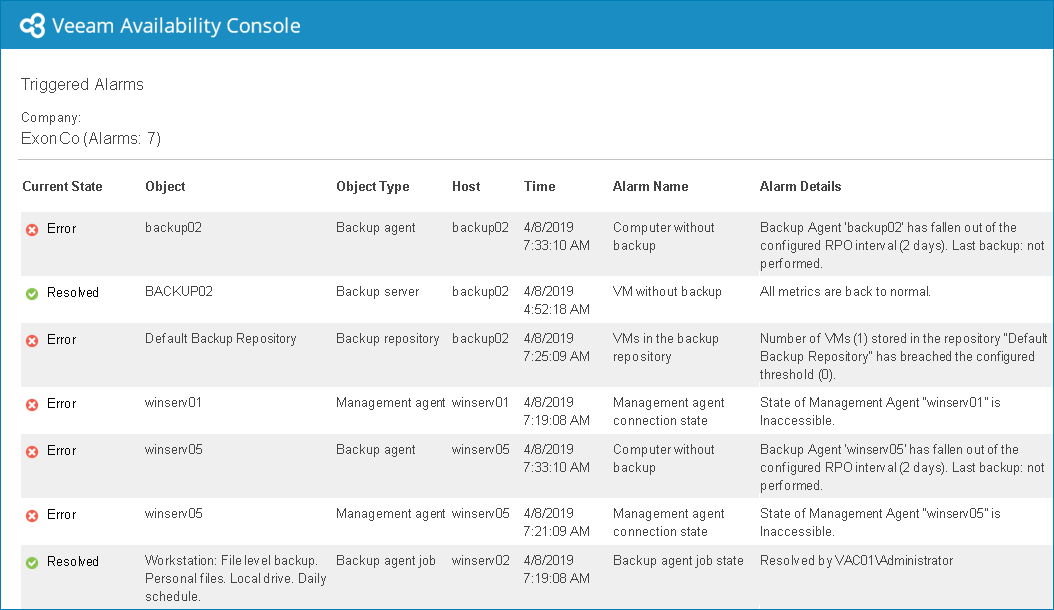This screenshot has width=1054, height=610.
Task: Select object BACKUP02 in Backup server row
Action: (x=179, y=291)
